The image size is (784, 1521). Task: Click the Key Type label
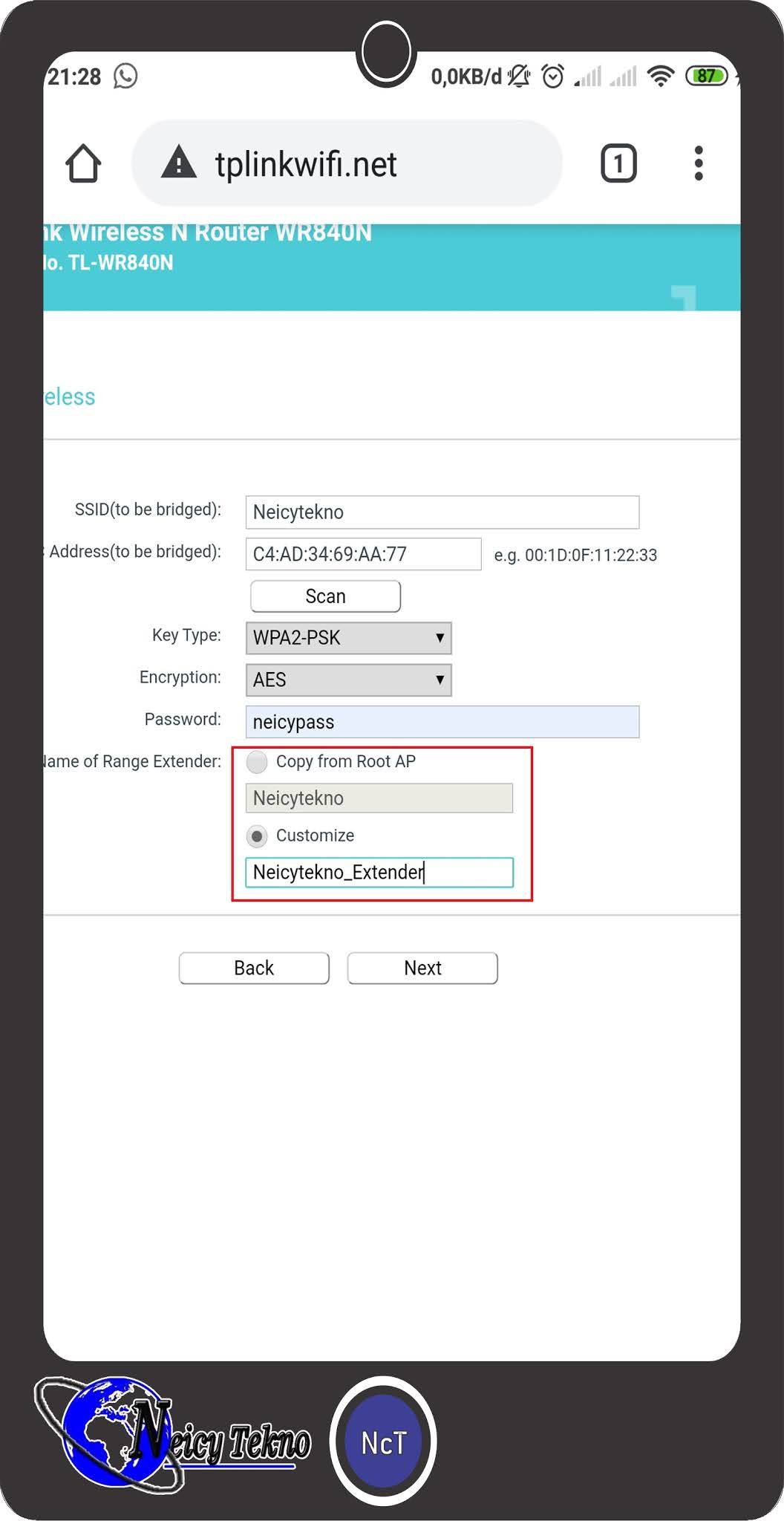186,635
